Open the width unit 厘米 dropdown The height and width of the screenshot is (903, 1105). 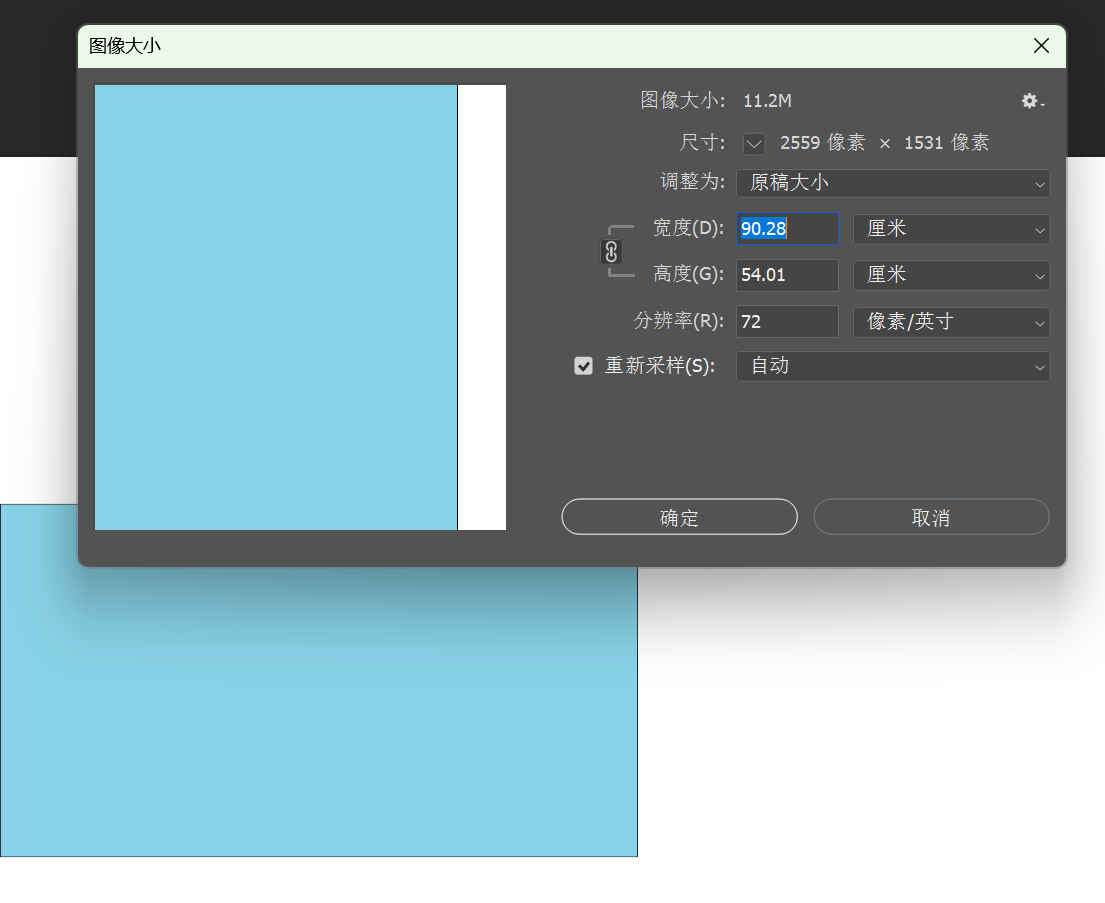(x=951, y=229)
